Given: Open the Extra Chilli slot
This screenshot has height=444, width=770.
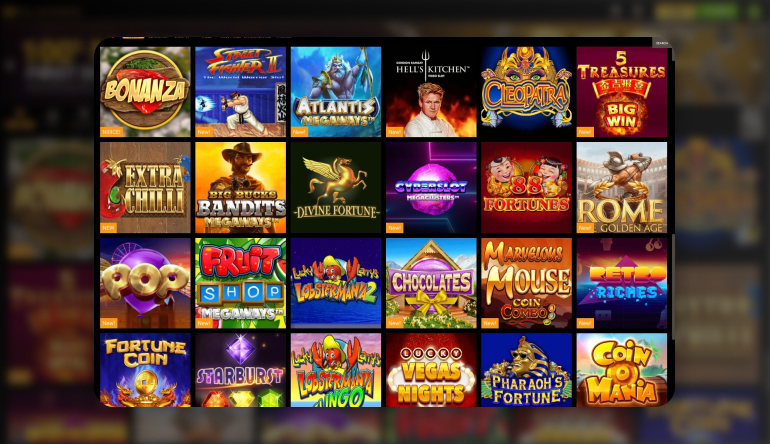Looking at the screenshot, I should pyautogui.click(x=145, y=188).
